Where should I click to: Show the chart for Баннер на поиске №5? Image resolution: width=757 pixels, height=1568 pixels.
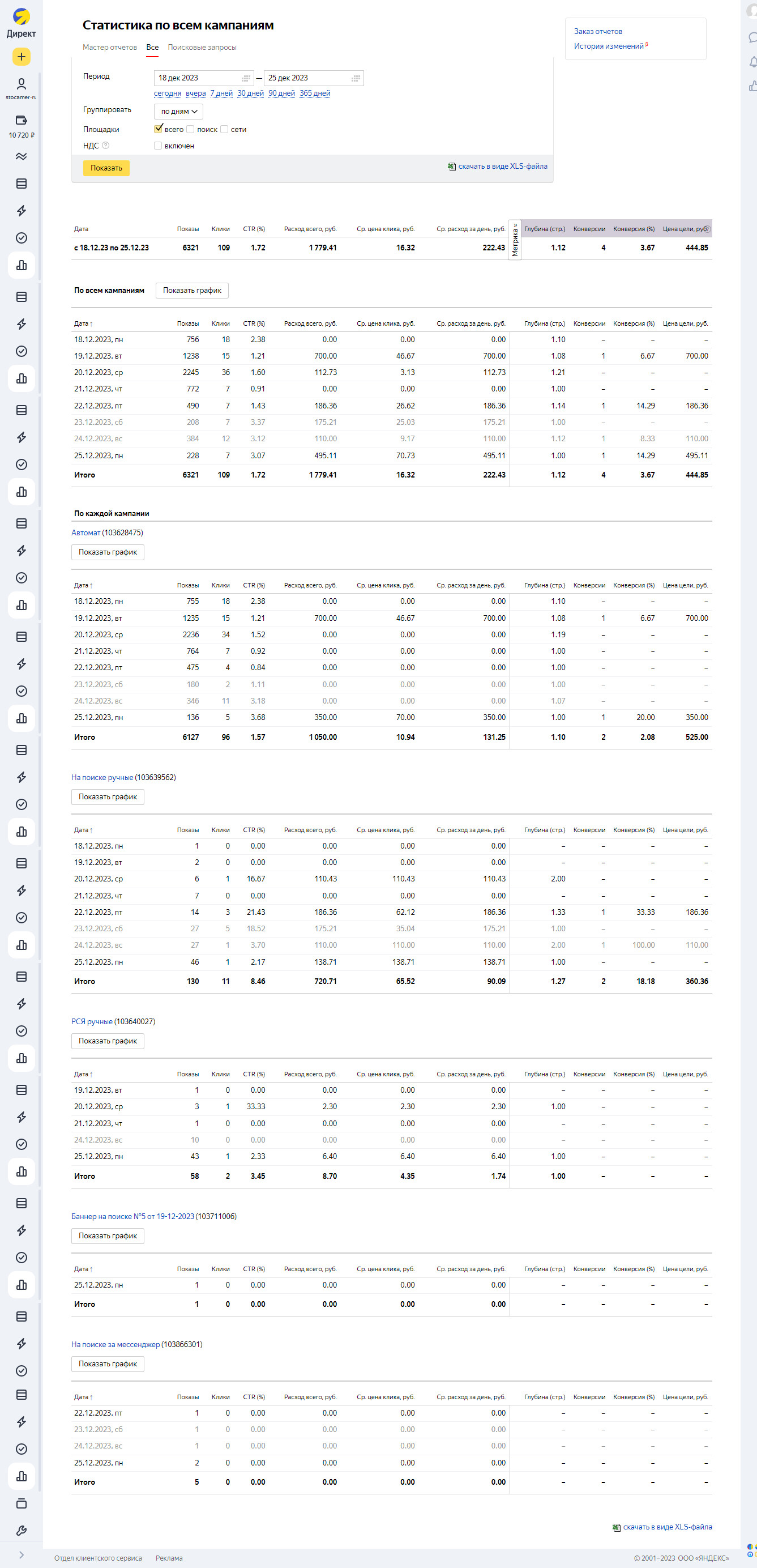click(x=108, y=1235)
